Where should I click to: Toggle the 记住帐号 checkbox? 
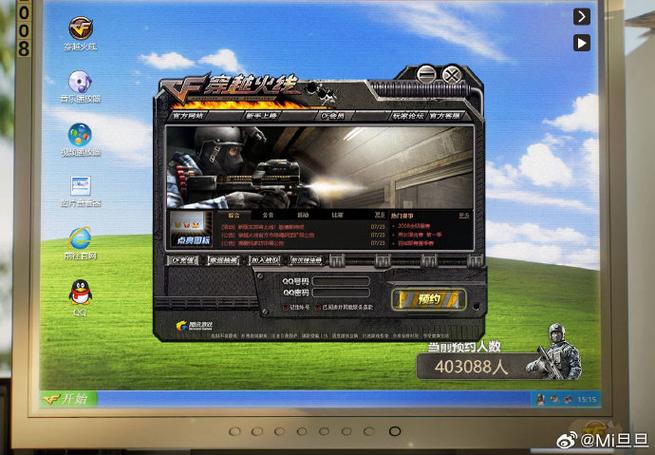286,308
